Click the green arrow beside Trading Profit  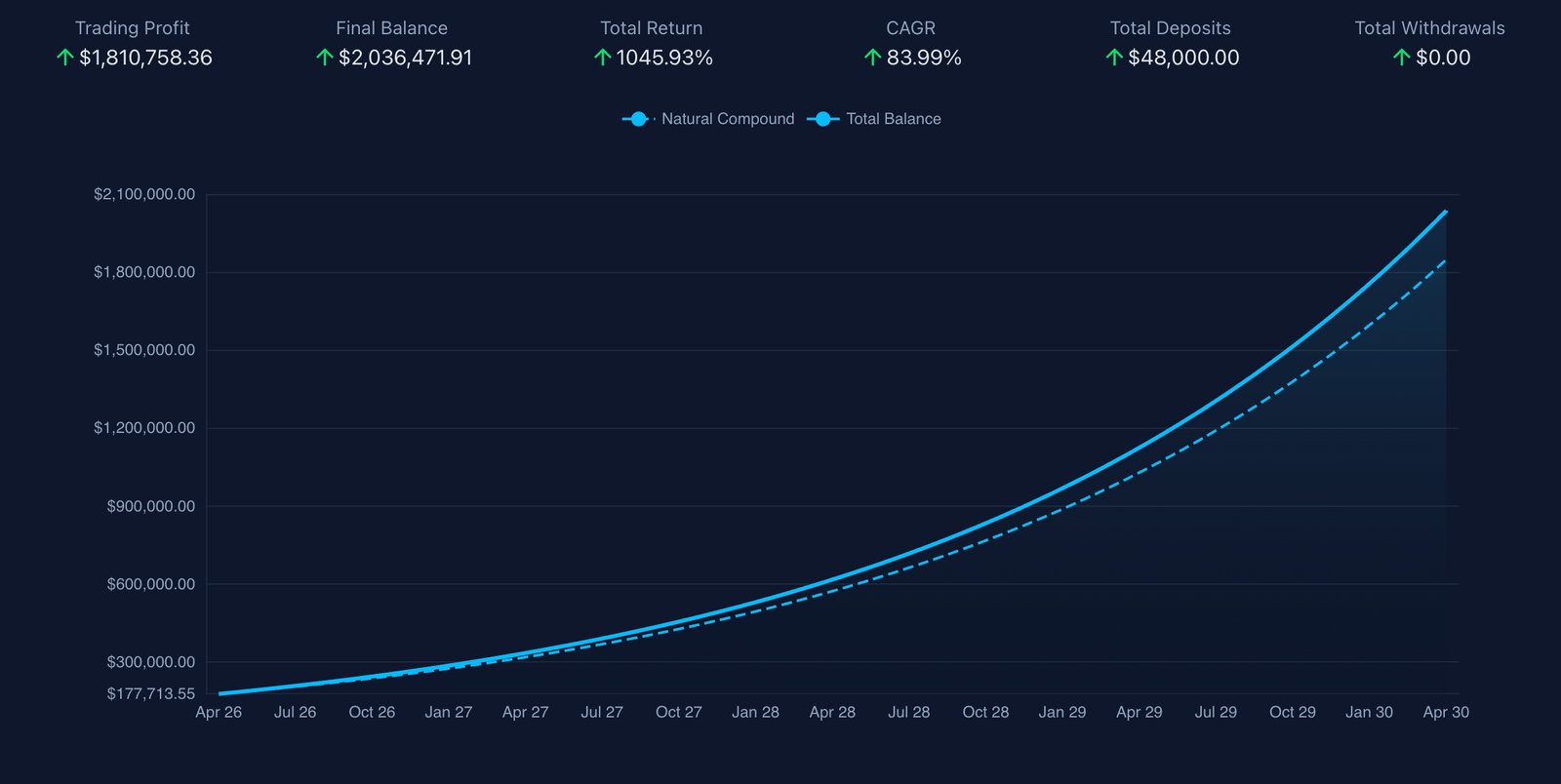65,58
